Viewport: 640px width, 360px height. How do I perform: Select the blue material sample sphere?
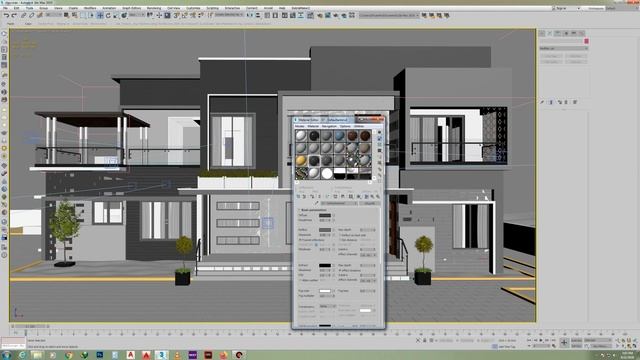pyautogui.click(x=340, y=136)
